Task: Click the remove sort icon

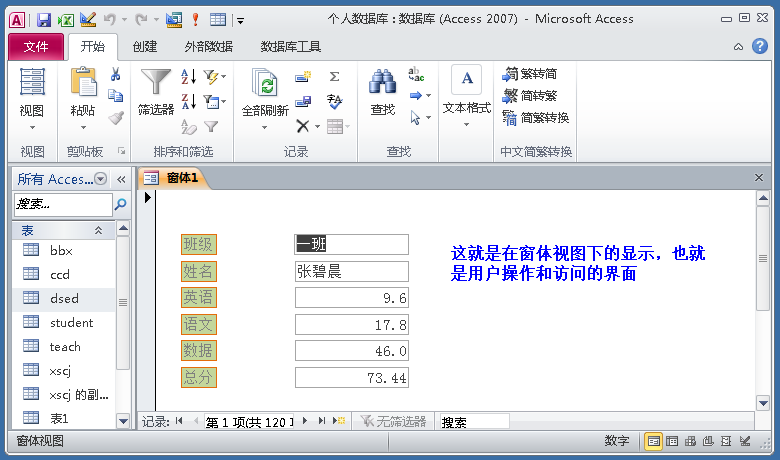Action: [189, 127]
